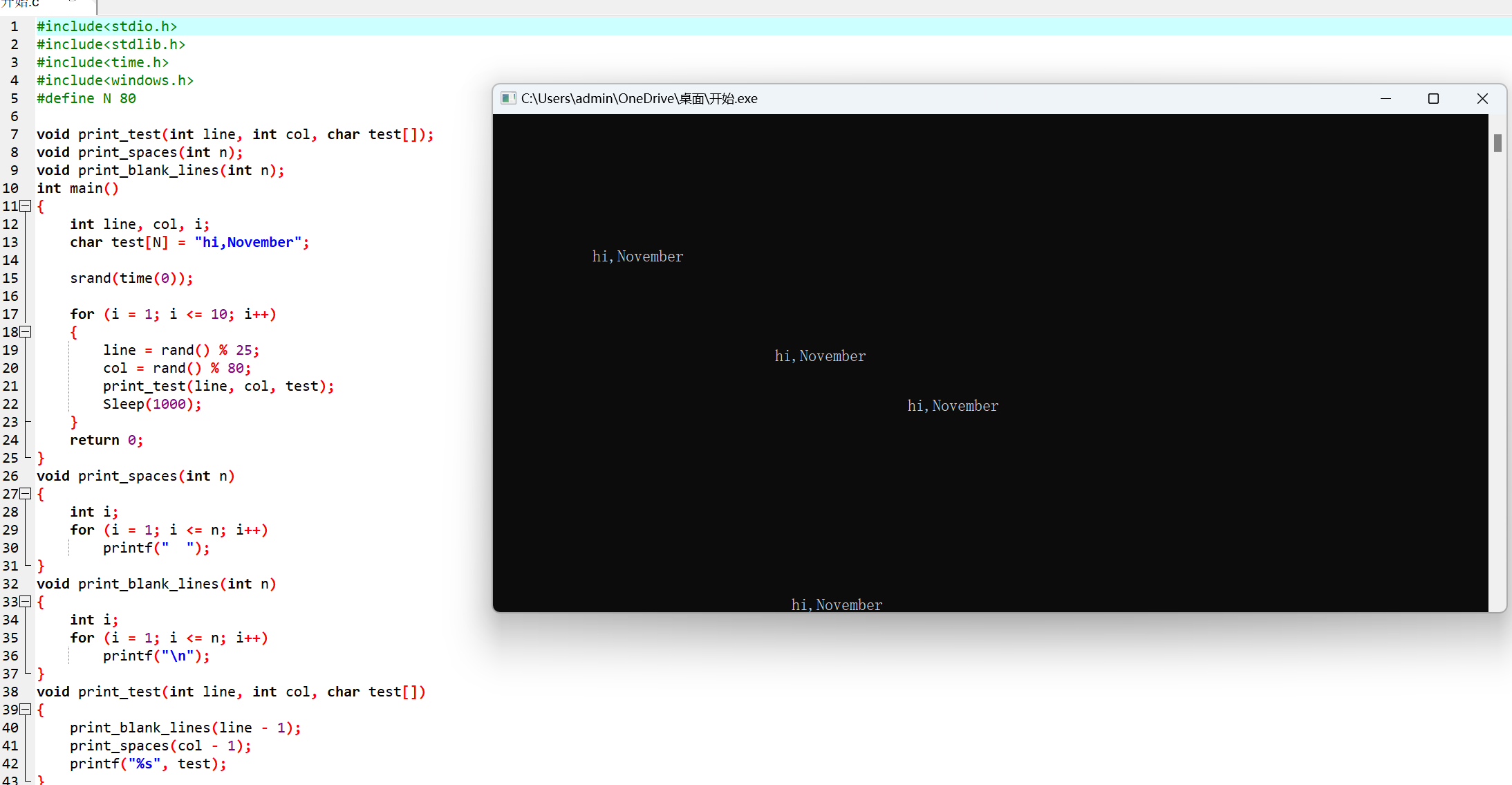Image resolution: width=1512 pixels, height=785 pixels.
Task: Click the console vertical scrollbar thumb
Action: pos(1497,143)
